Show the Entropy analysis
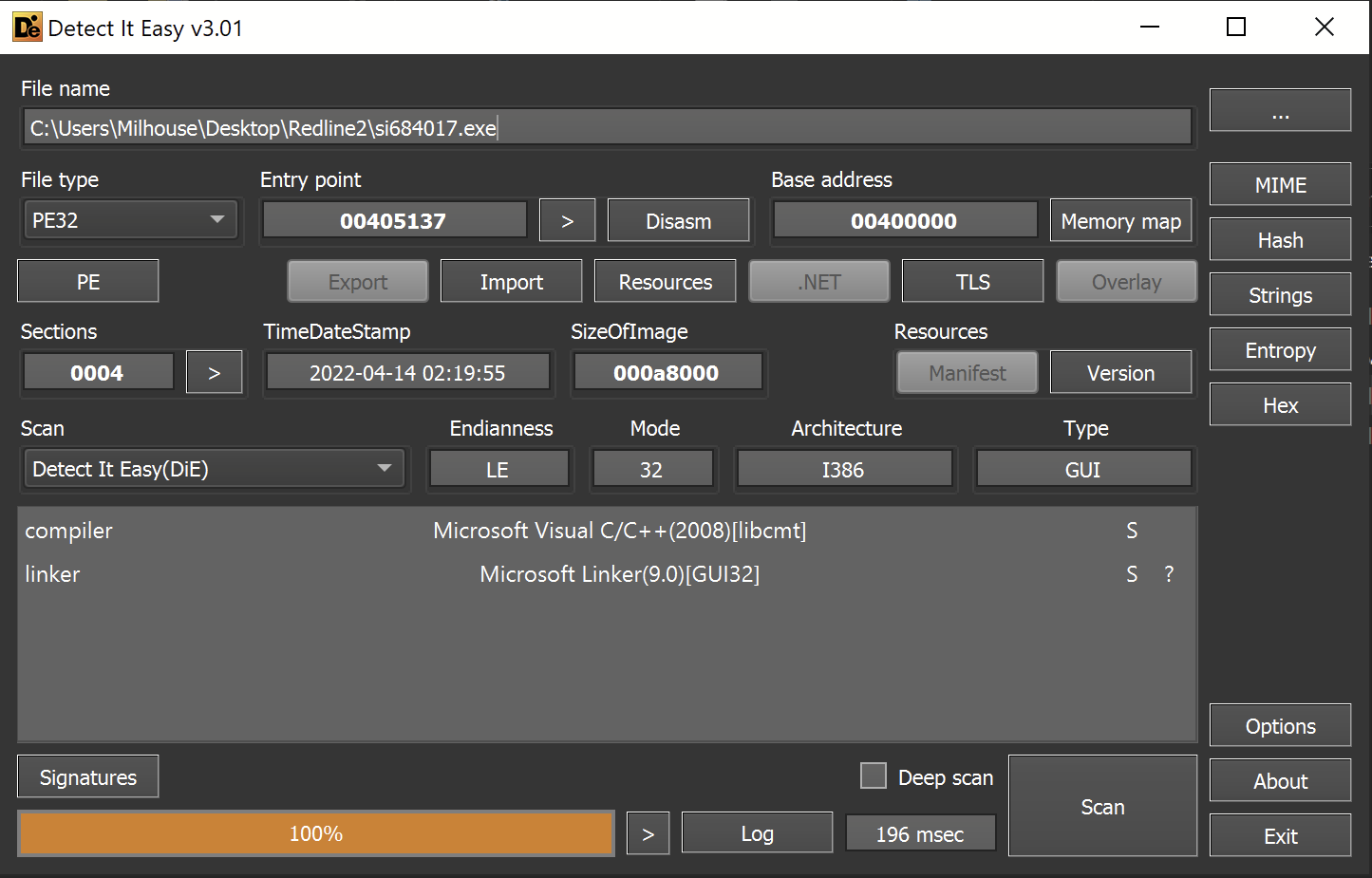The height and width of the screenshot is (878, 1372). coord(1279,349)
